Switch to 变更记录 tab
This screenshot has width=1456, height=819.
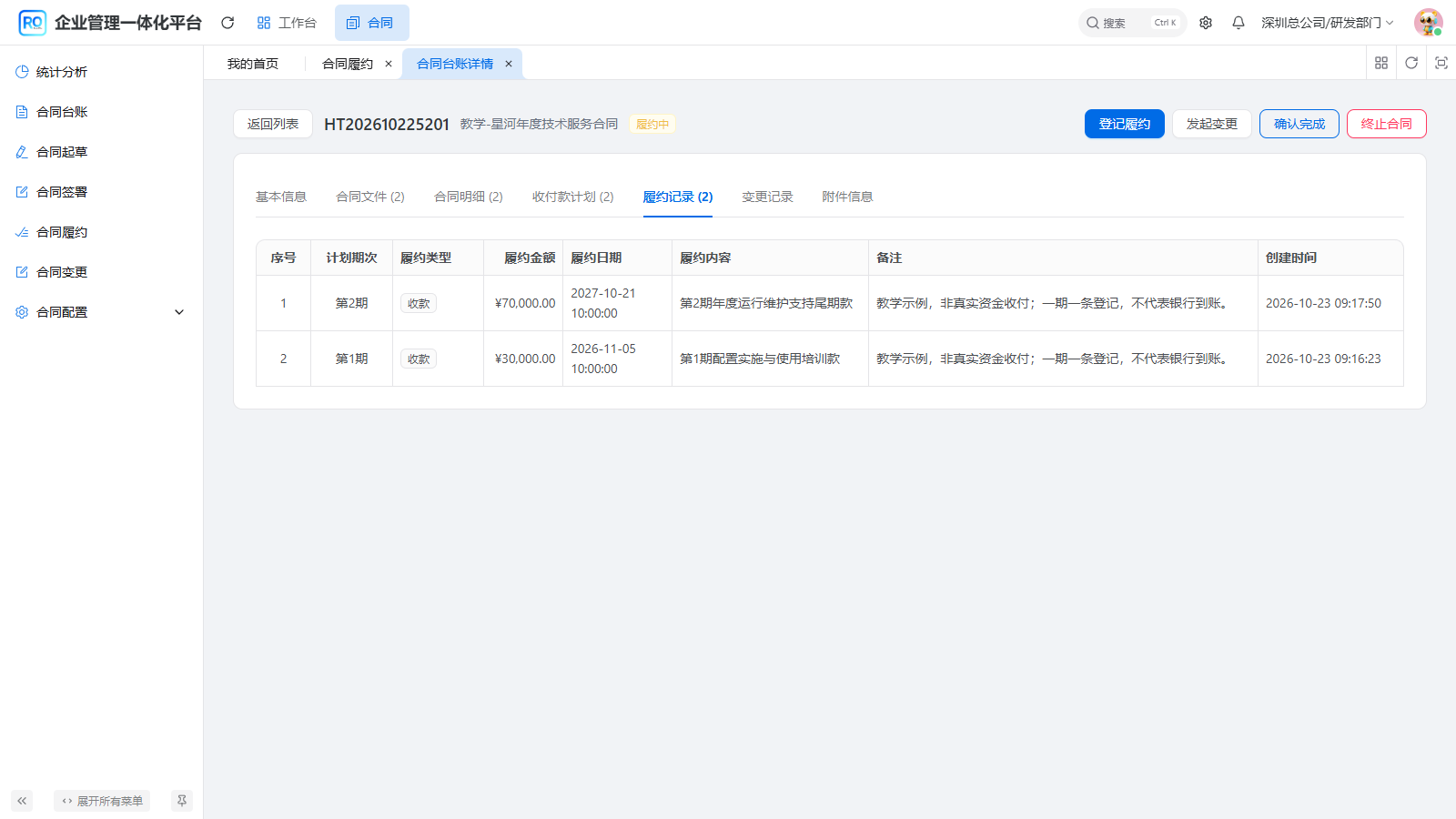767,197
